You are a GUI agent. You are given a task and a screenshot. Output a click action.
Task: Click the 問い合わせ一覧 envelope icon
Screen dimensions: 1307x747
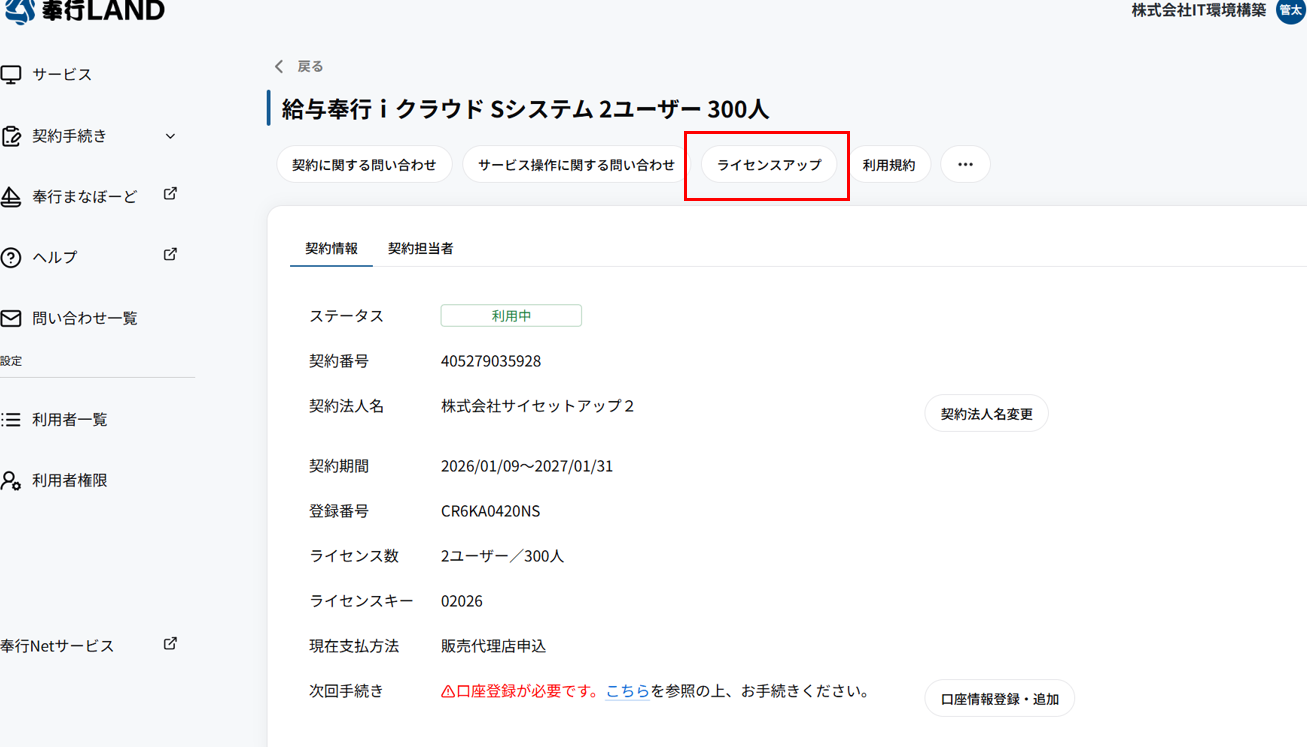(12, 317)
